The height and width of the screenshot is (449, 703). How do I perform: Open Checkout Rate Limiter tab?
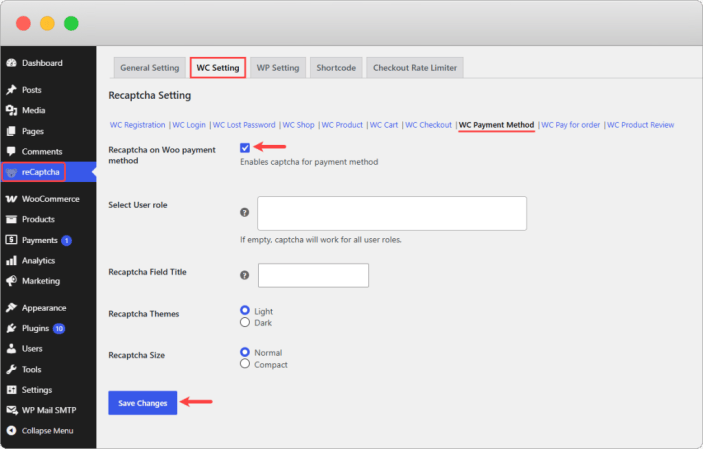415,68
